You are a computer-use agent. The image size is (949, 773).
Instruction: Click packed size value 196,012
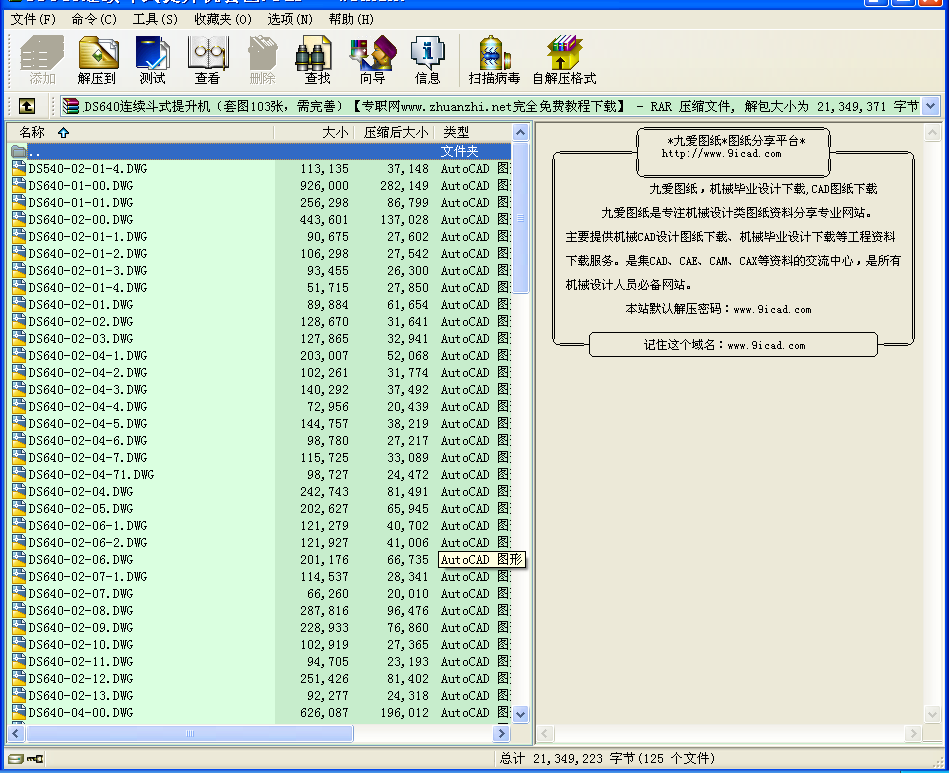pos(404,713)
